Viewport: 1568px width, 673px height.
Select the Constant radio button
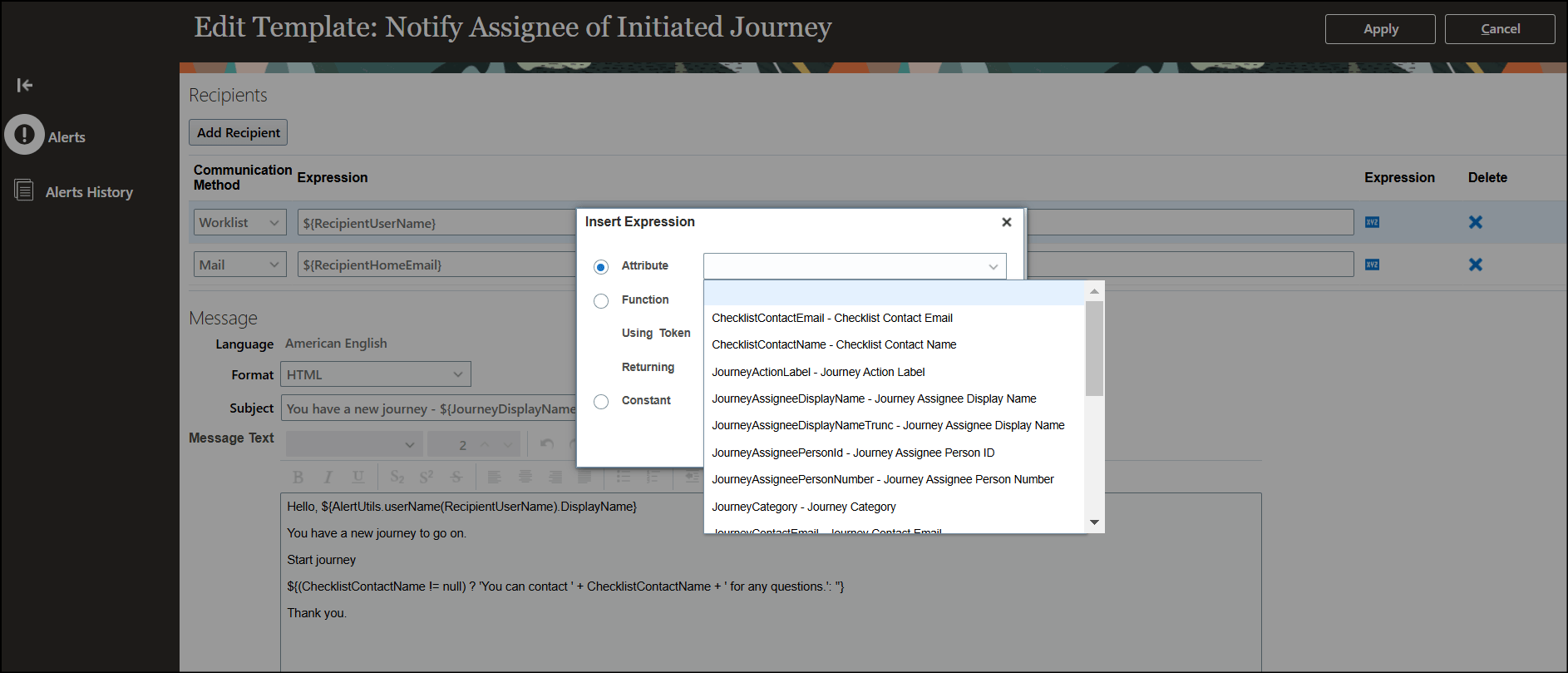coord(601,402)
